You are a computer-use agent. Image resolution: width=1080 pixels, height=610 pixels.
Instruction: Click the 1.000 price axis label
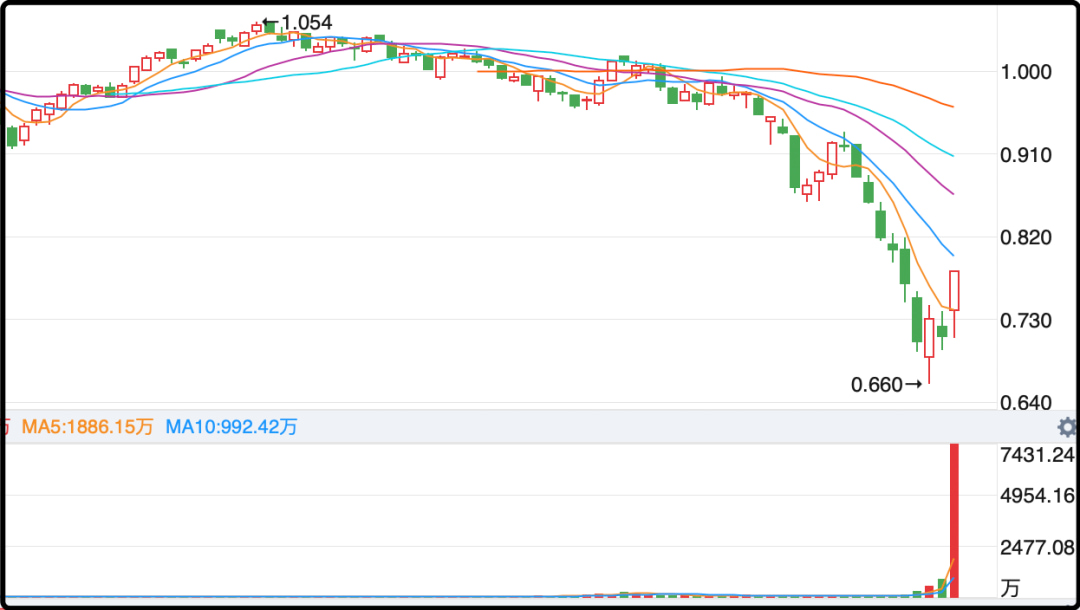(x=1026, y=72)
